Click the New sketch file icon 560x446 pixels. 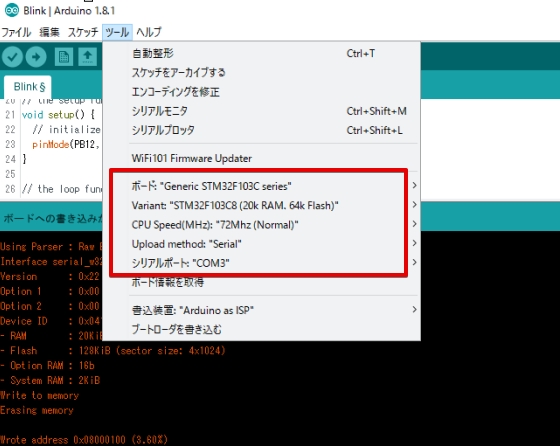pos(64,56)
